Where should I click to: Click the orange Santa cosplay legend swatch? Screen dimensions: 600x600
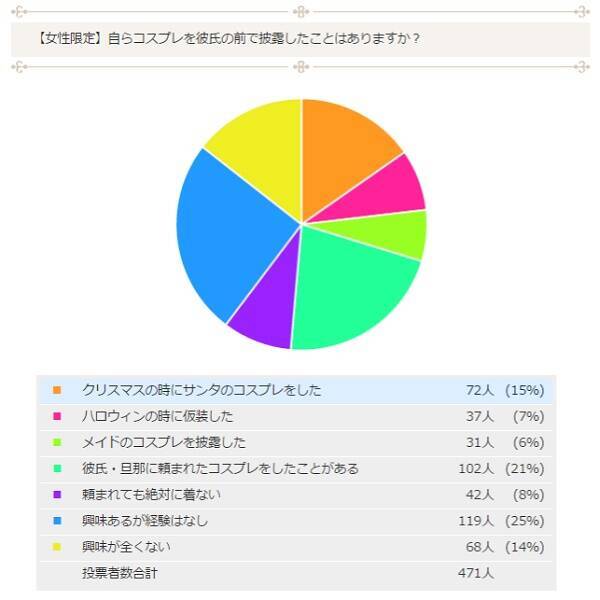pyautogui.click(x=57, y=390)
